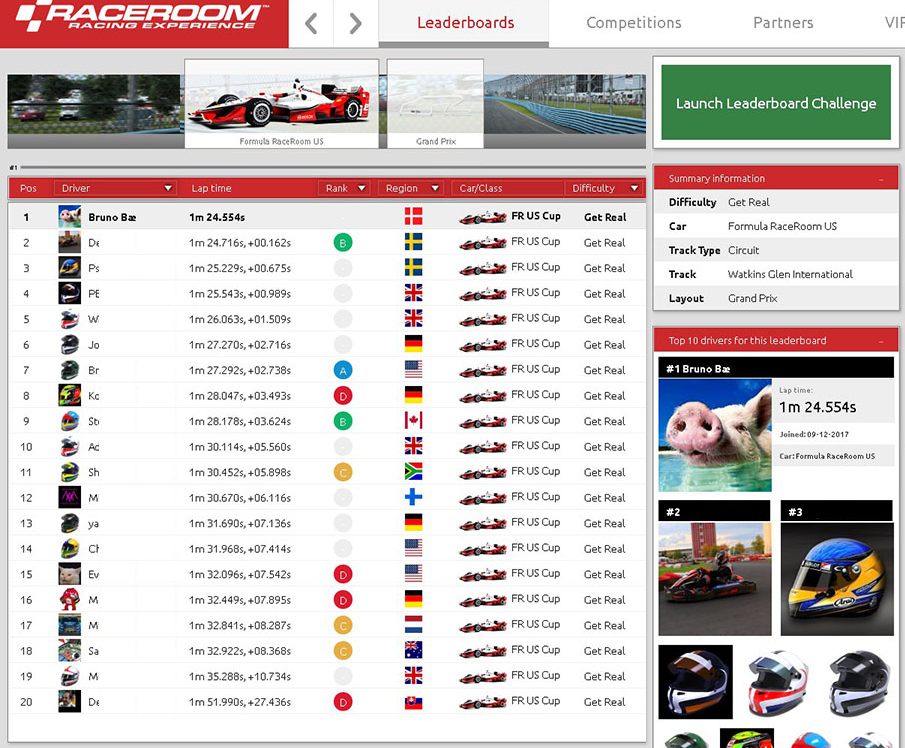This screenshot has height=748, width=905.
Task: Click the South African flag in row 11
Action: pyautogui.click(x=413, y=472)
